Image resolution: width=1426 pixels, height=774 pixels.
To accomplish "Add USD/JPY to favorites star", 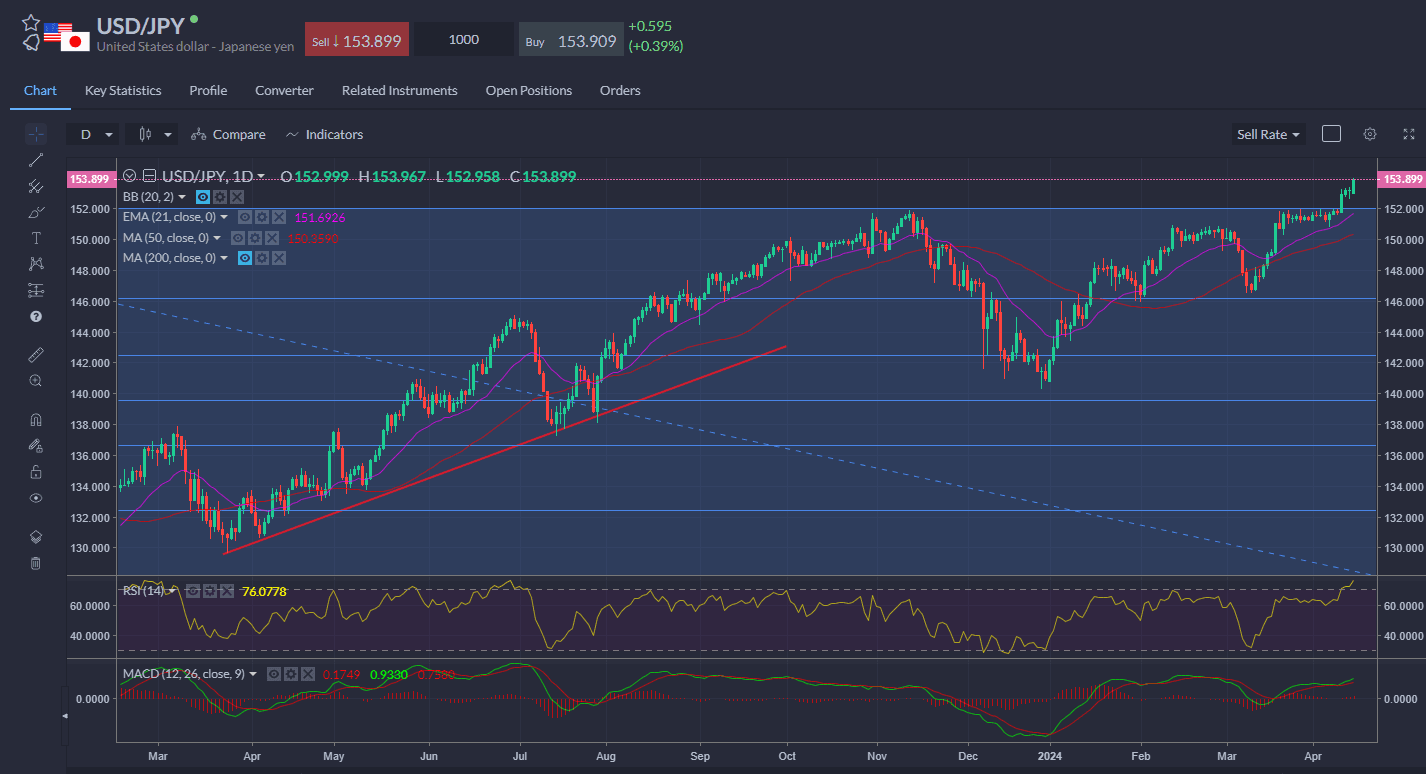I will (31, 22).
